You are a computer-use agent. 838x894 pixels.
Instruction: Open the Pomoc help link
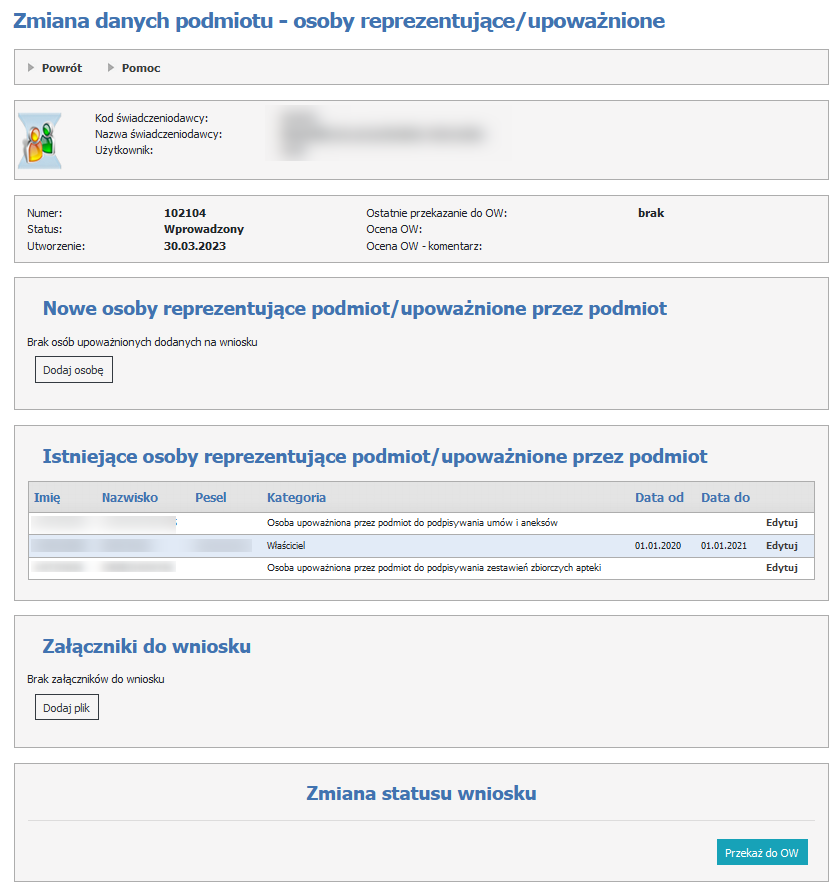[x=141, y=68]
